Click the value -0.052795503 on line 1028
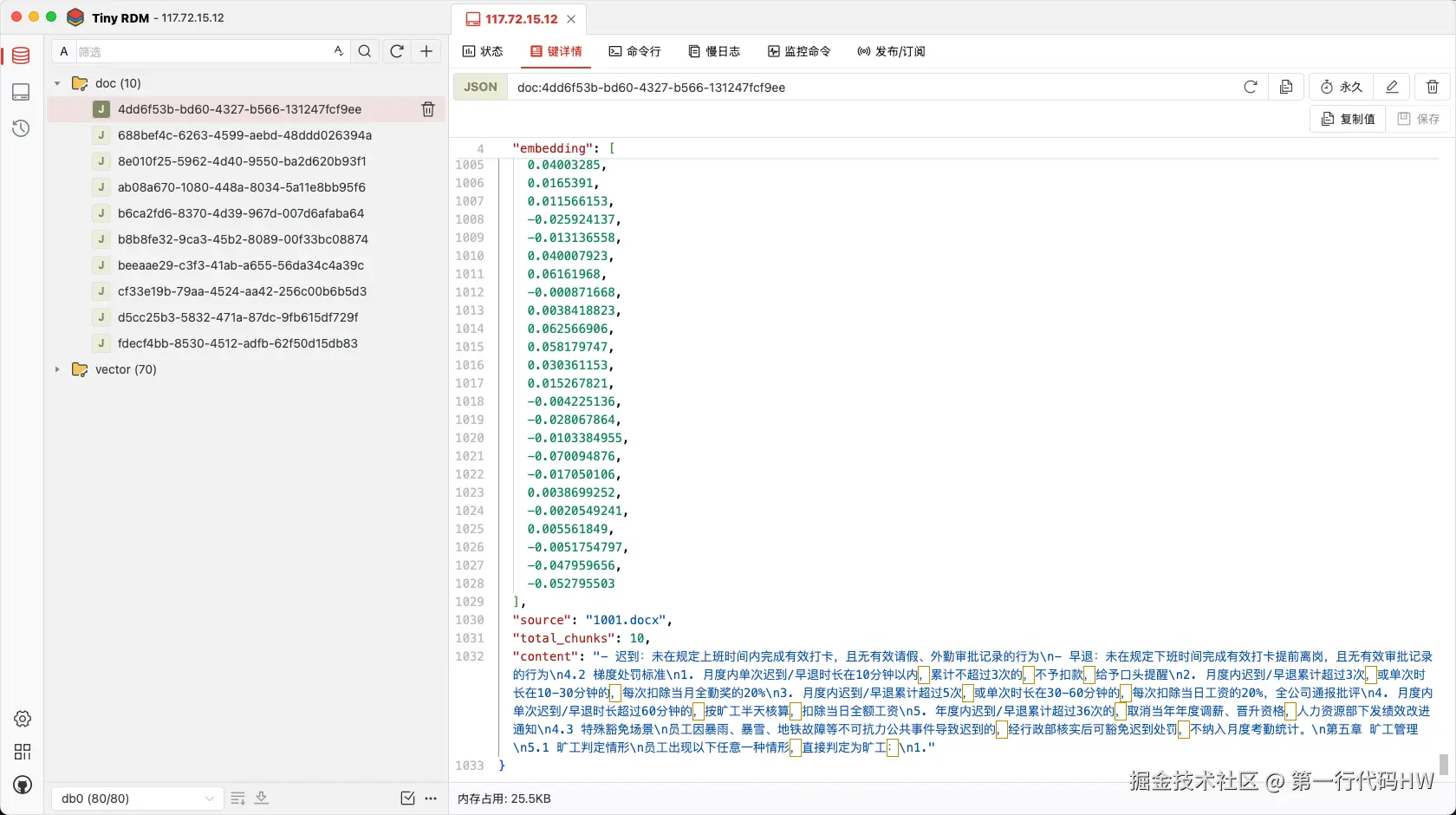The height and width of the screenshot is (815, 1456). pos(571,584)
